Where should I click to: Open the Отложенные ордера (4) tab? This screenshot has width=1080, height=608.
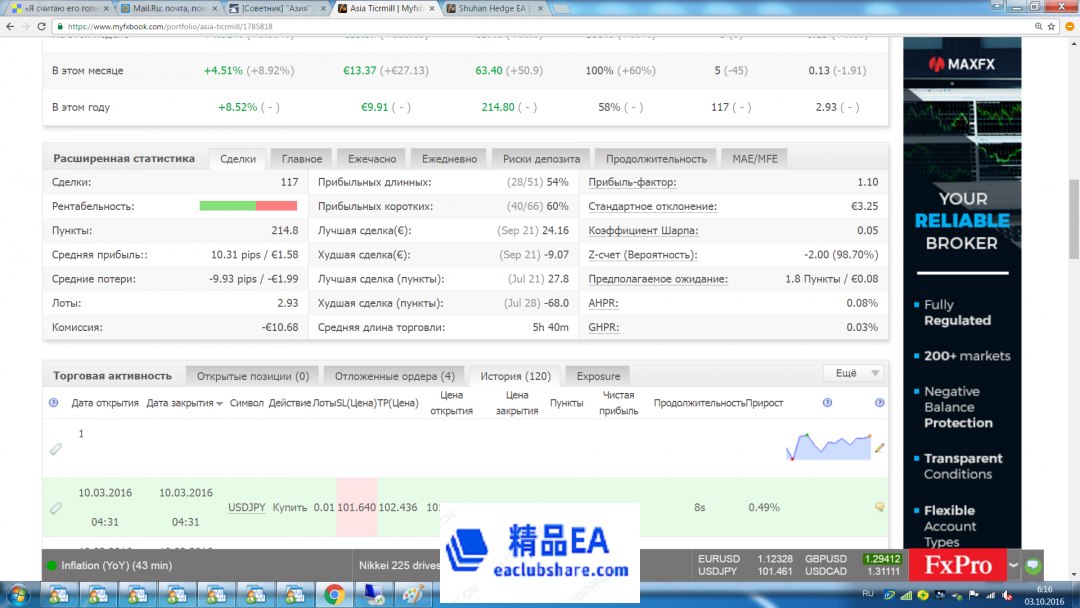click(x=394, y=376)
